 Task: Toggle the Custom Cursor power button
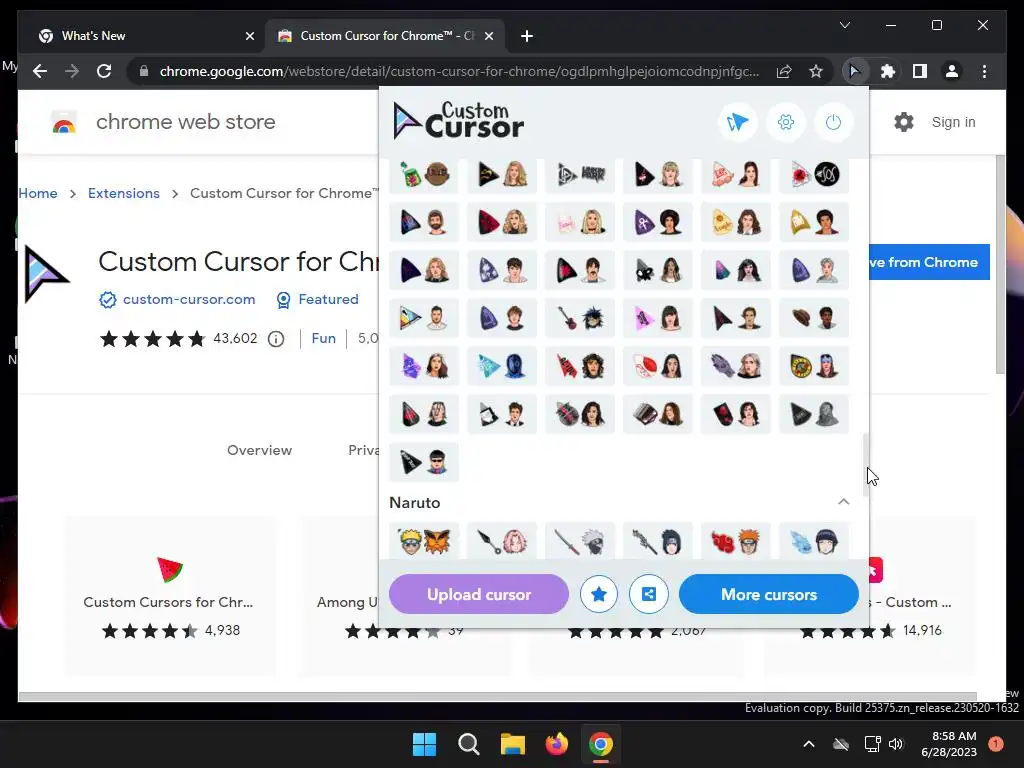833,122
